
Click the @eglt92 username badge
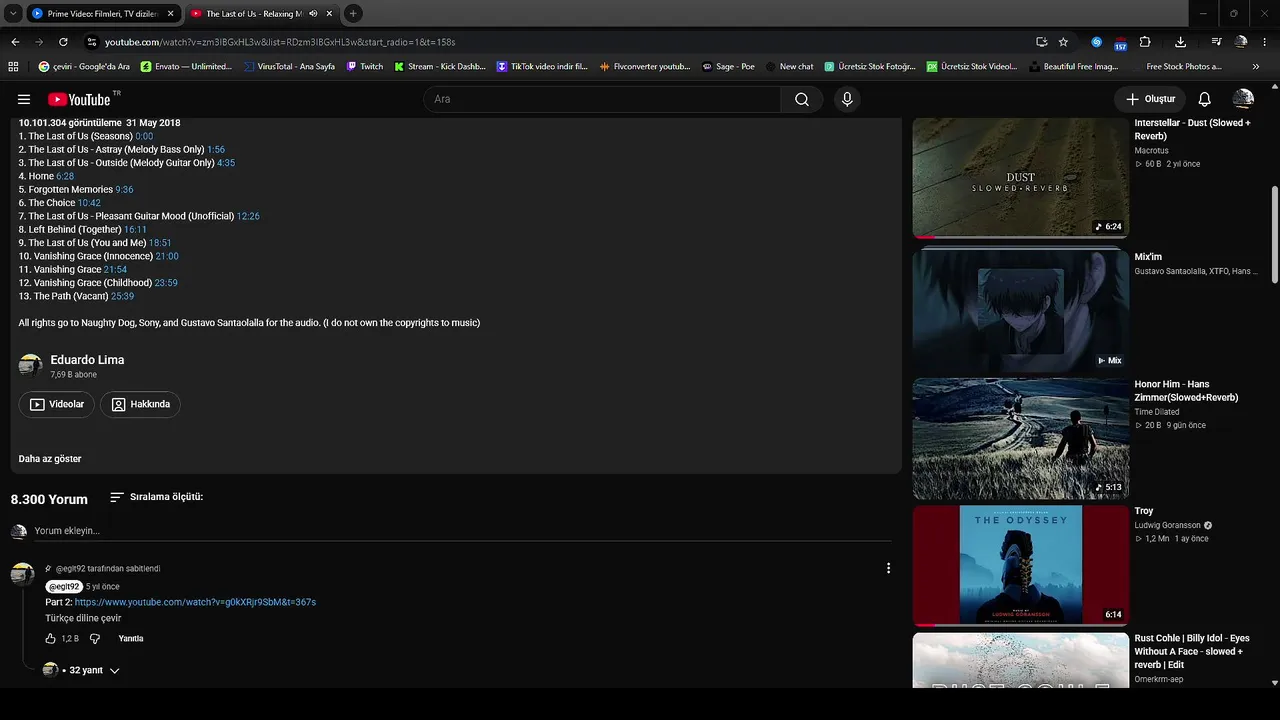[64, 587]
